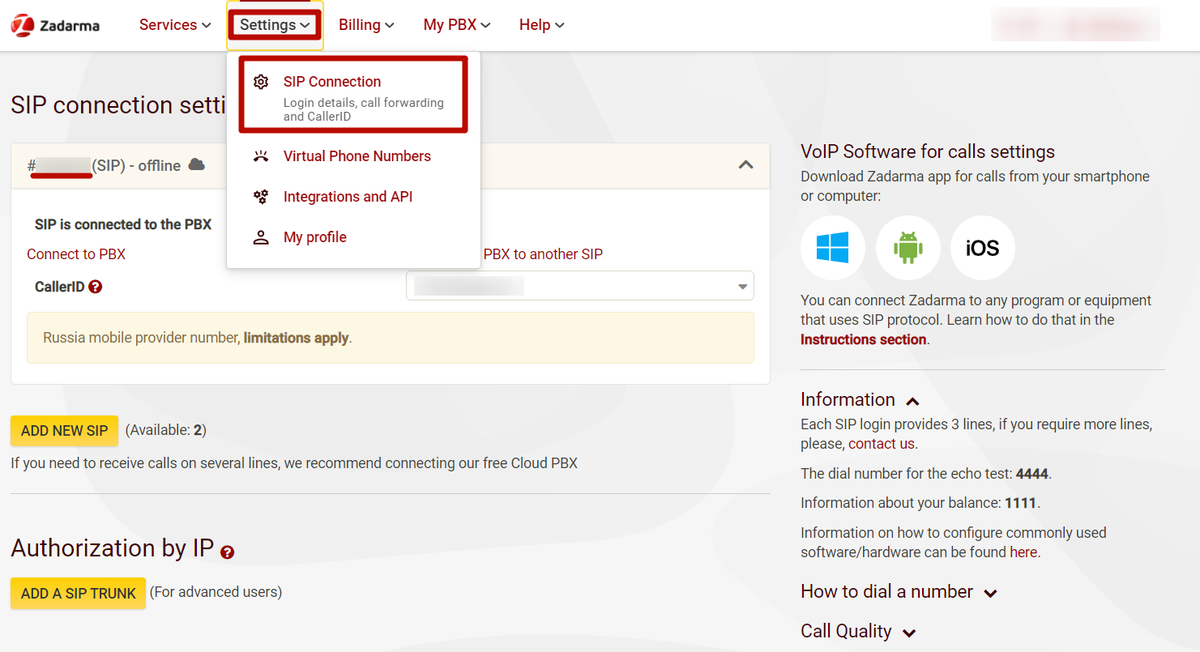
Task: Click the '(Available: 2)' text
Action: coord(166,430)
